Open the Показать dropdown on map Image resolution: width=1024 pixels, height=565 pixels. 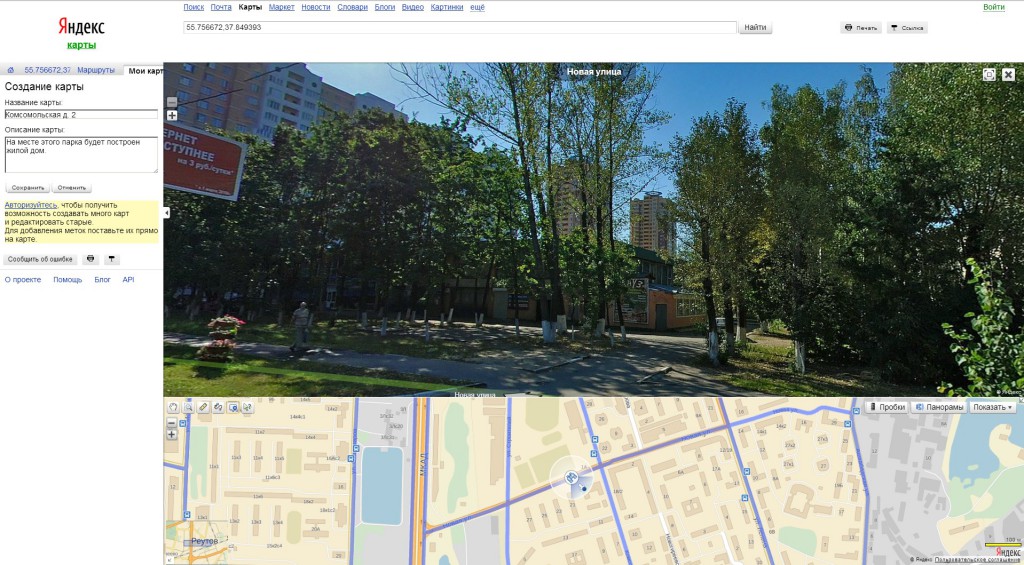pyautogui.click(x=992, y=407)
